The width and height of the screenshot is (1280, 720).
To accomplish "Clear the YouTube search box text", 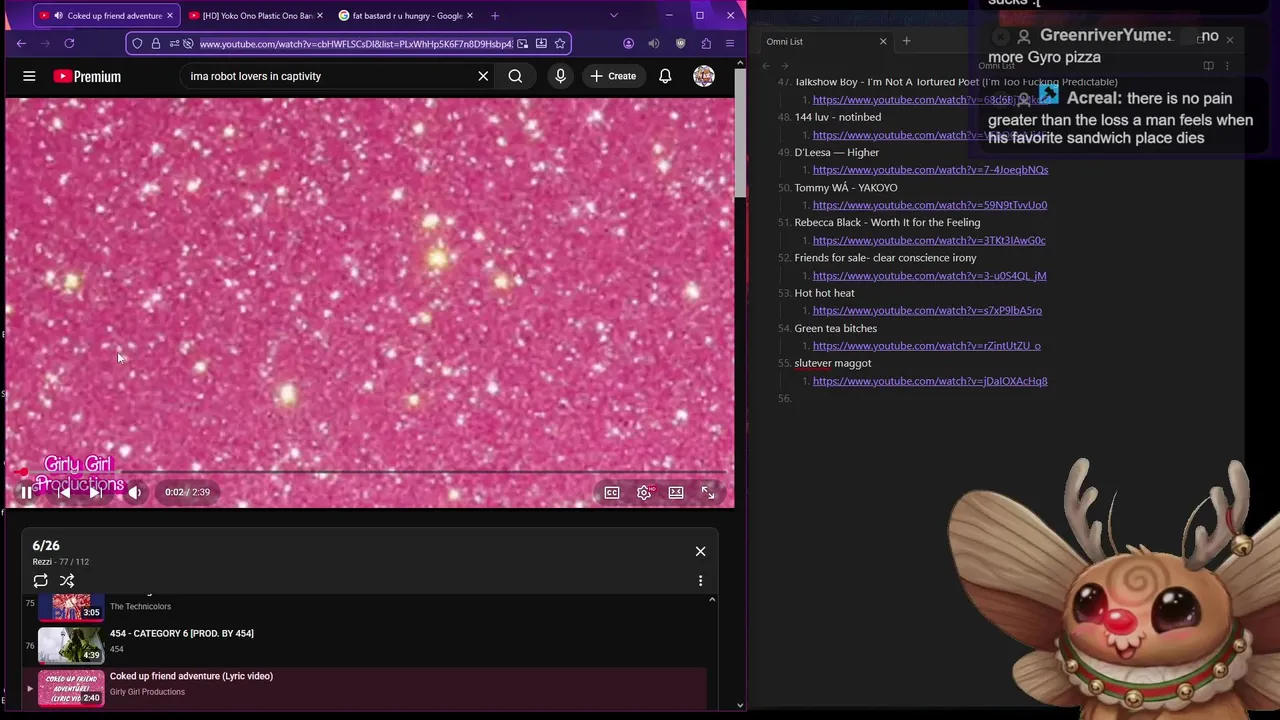I will [x=483, y=76].
